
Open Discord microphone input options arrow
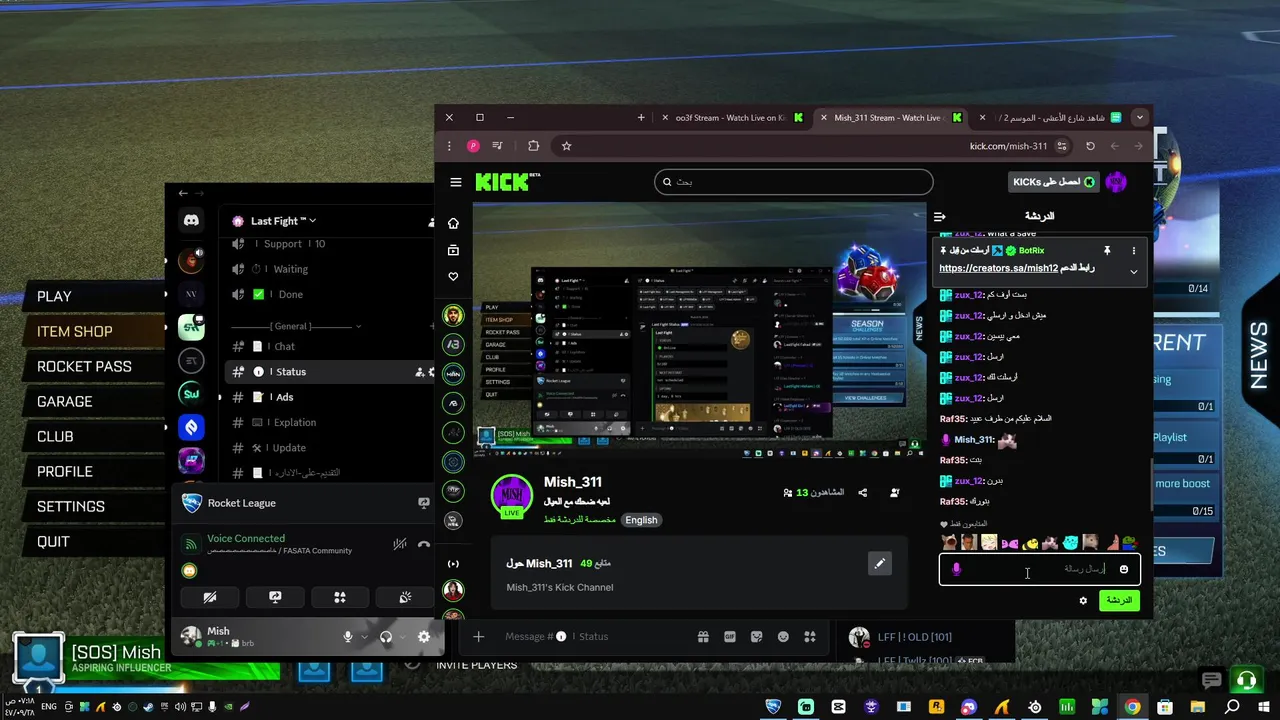pyautogui.click(x=364, y=637)
